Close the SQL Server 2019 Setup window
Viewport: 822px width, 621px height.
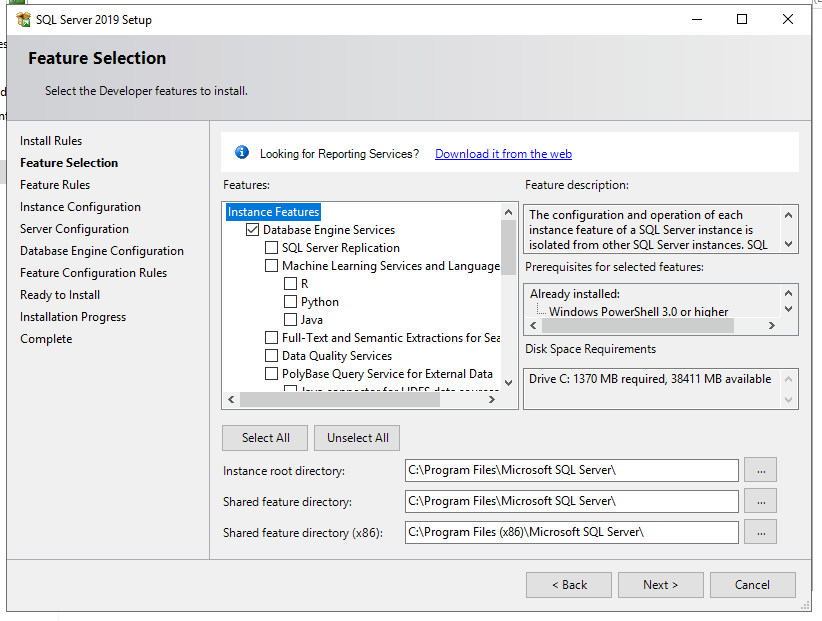click(x=787, y=19)
